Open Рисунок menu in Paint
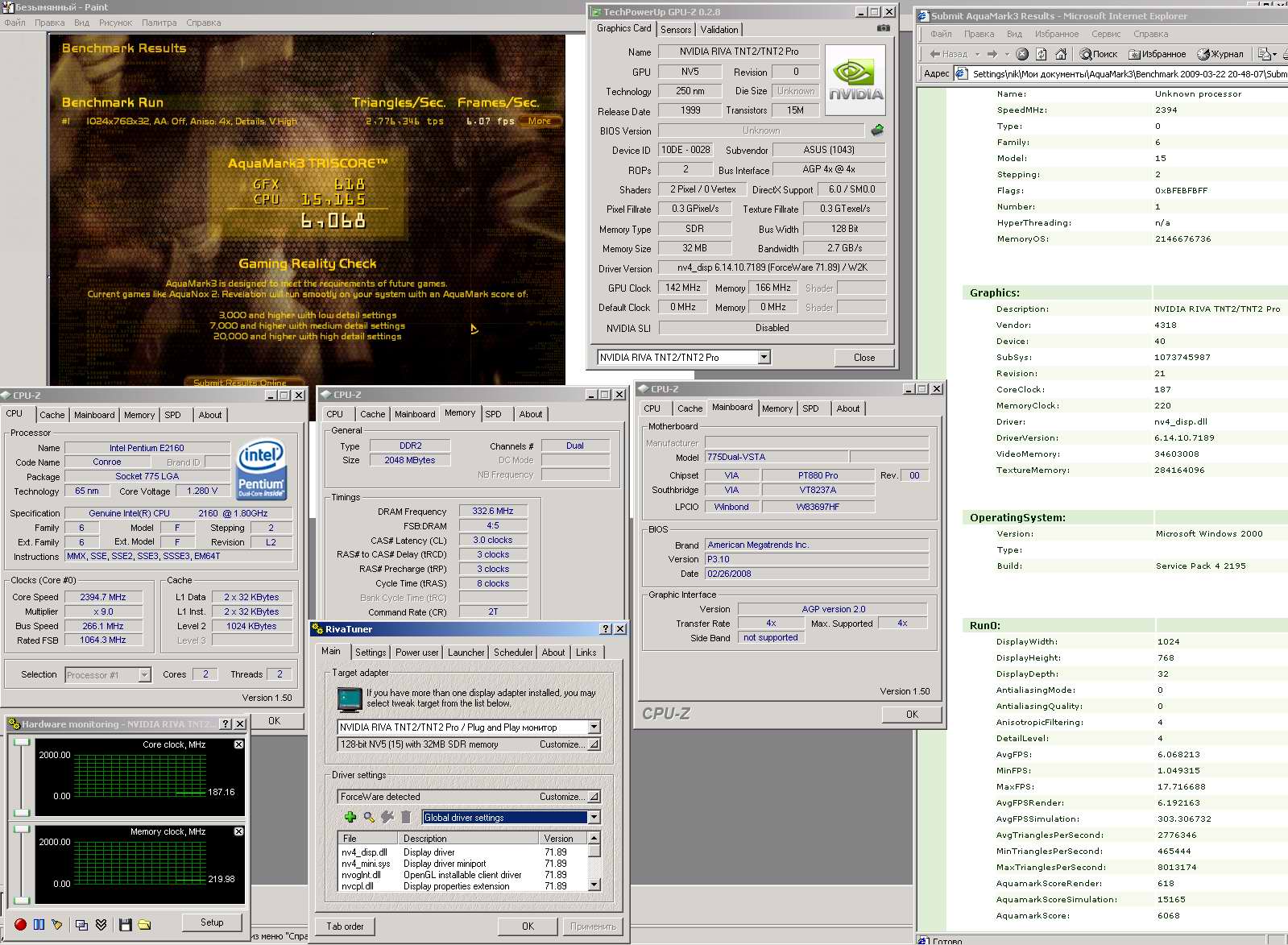This screenshot has width=1288, height=945. coord(115,23)
